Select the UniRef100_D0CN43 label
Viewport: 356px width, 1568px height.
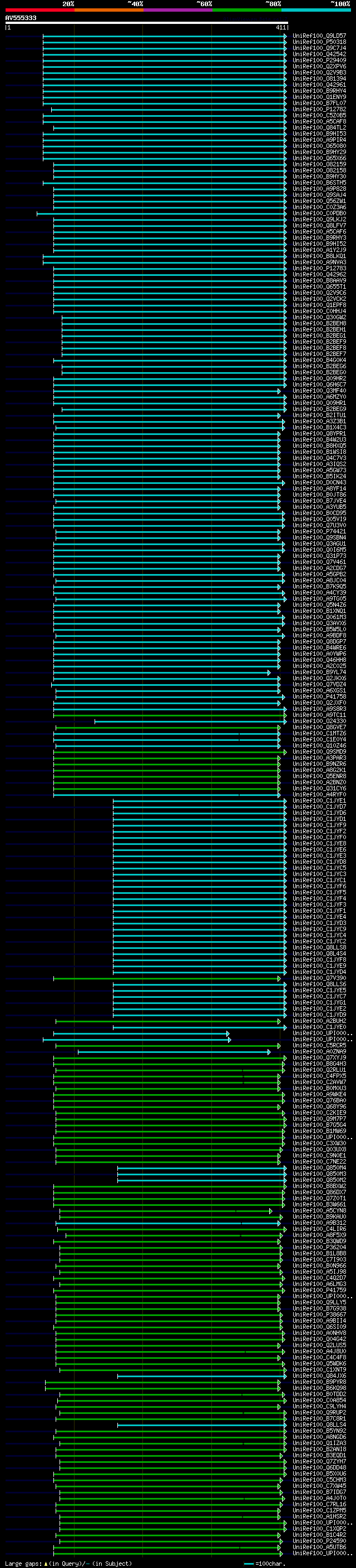[x=319, y=483]
